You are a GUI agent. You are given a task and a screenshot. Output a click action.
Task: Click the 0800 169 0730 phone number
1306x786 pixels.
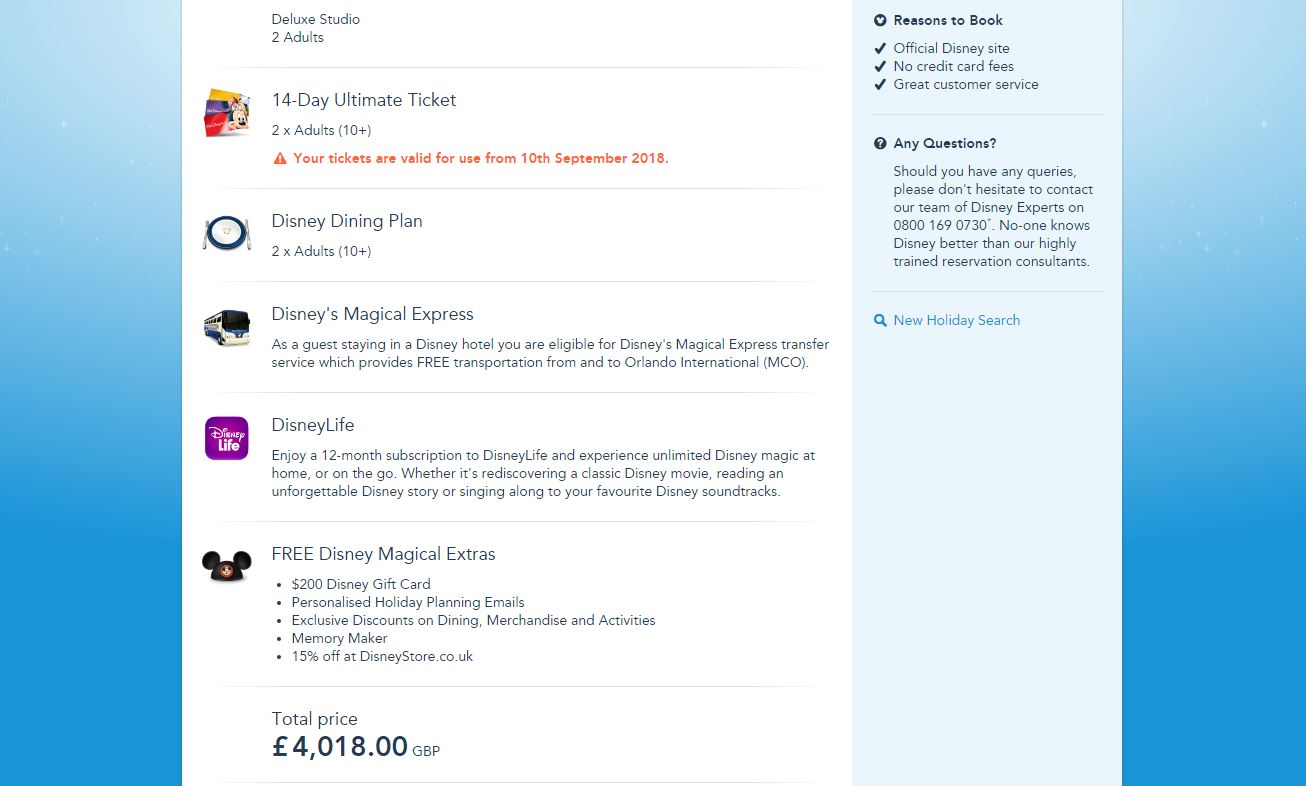940,226
